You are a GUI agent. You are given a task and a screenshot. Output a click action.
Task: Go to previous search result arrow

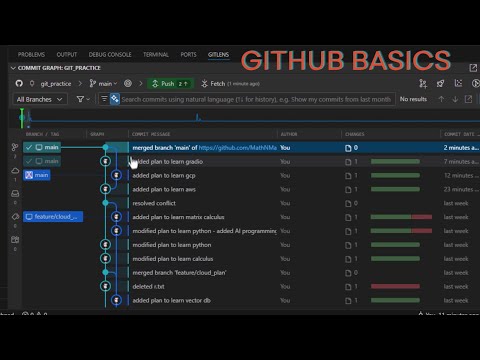(x=441, y=99)
